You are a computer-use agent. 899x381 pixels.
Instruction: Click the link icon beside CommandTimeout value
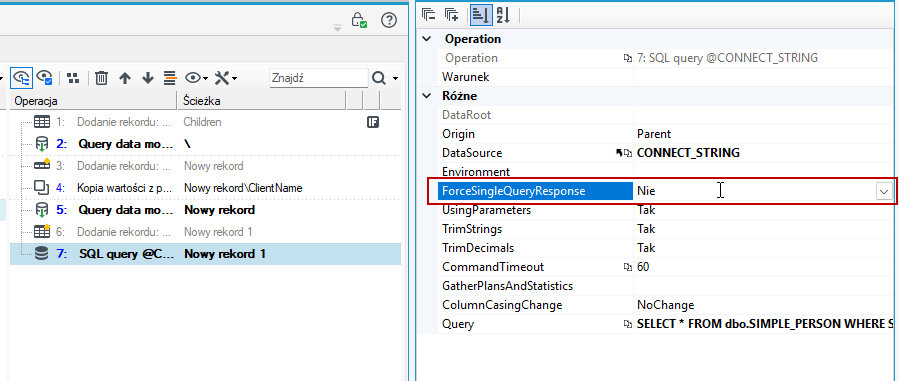tap(628, 267)
